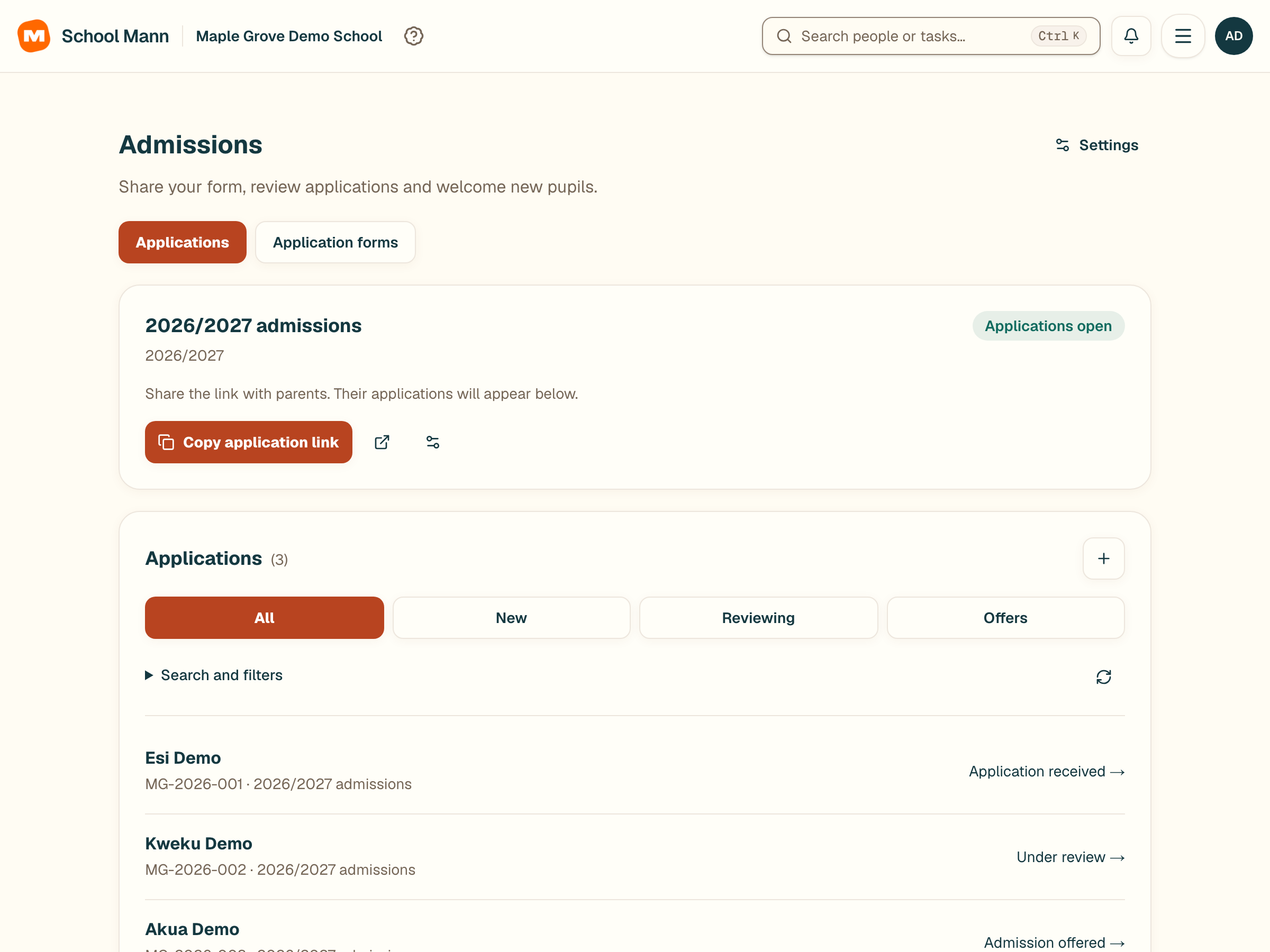The height and width of the screenshot is (952, 1270).
Task: Open Admissions Settings
Action: coord(1096,145)
